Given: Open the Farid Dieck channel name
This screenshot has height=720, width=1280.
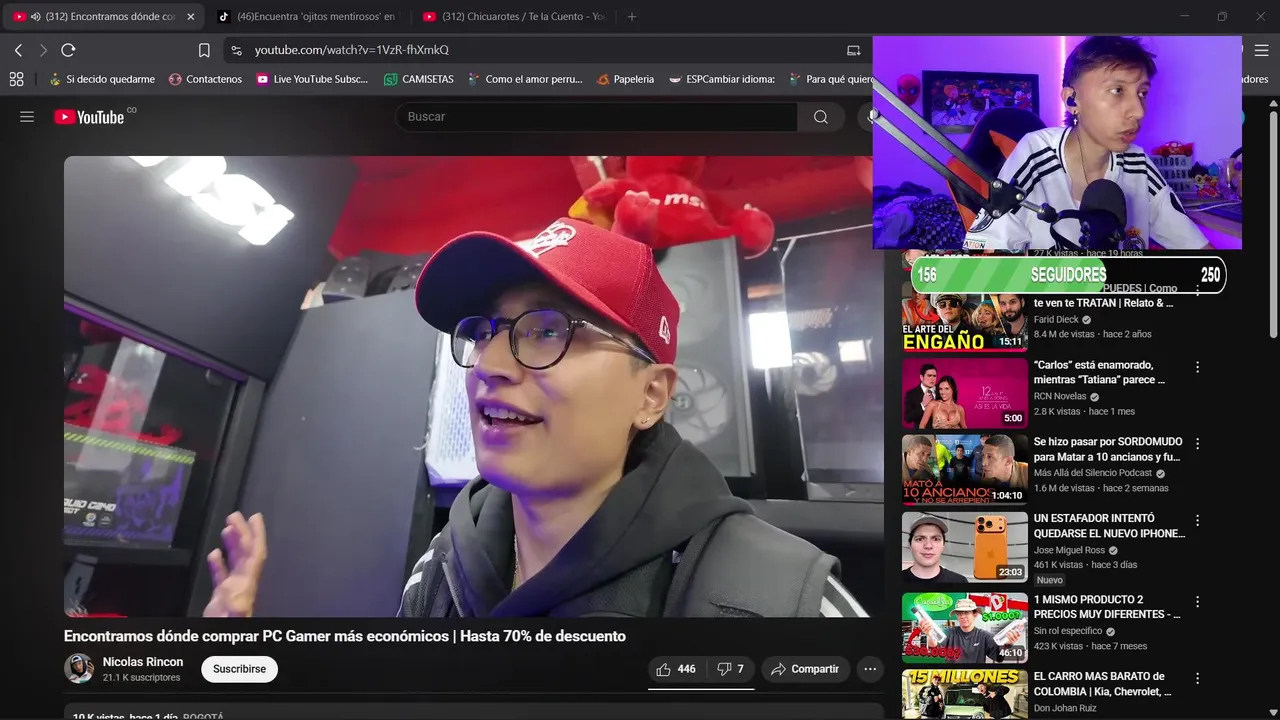Looking at the screenshot, I should [1056, 320].
